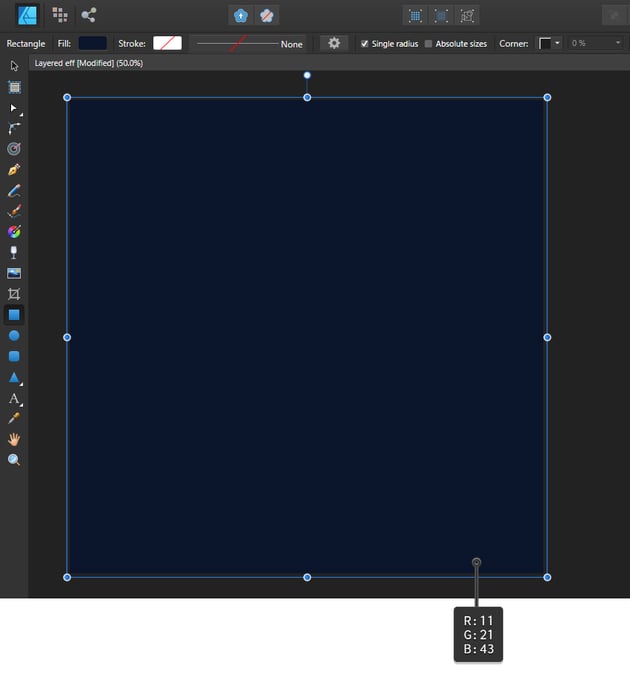This screenshot has width=630, height=674.
Task: Uncheck the Single radius checkbox
Action: 364,44
